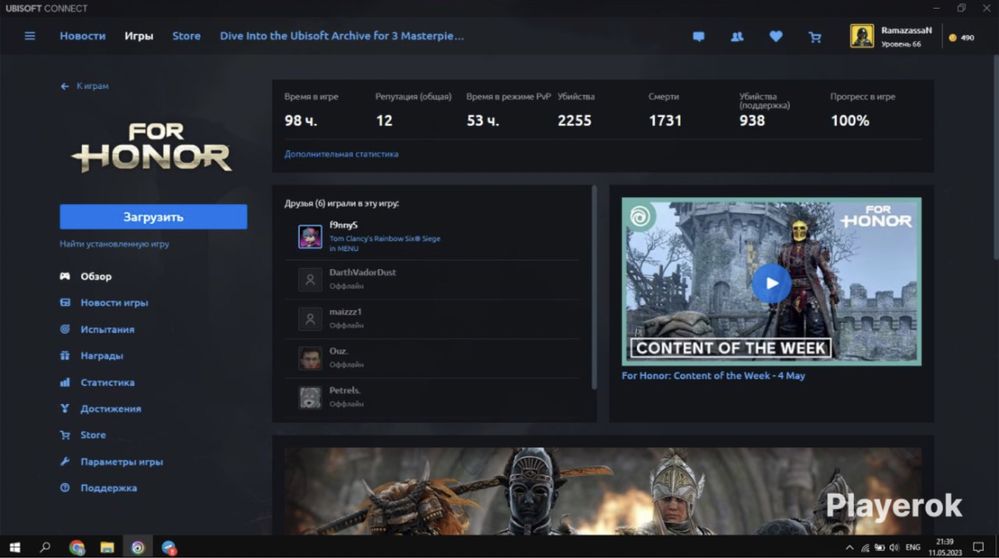The height and width of the screenshot is (558, 999).
Task: Open Параметры игры wrench item
Action: [x=111, y=461]
